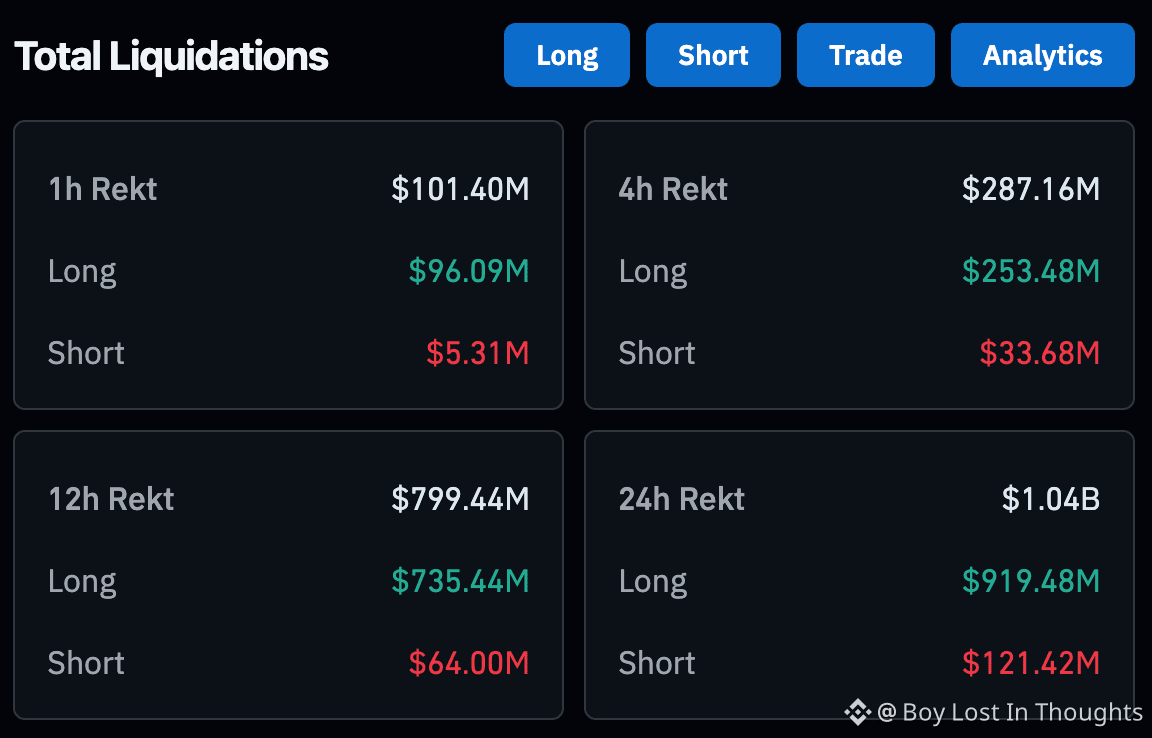1152x738 pixels.
Task: Open the Trade button
Action: pos(865,55)
